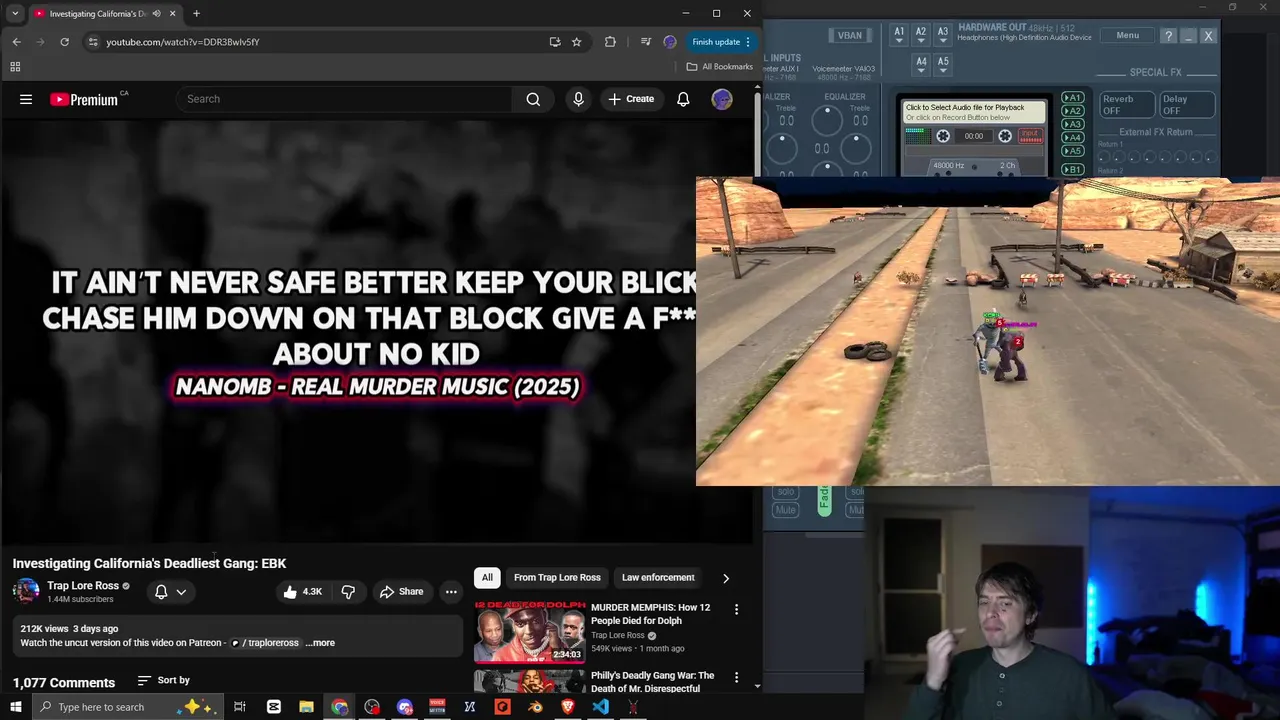Toggle Voicemeeter recorder A5 output

(1072, 151)
